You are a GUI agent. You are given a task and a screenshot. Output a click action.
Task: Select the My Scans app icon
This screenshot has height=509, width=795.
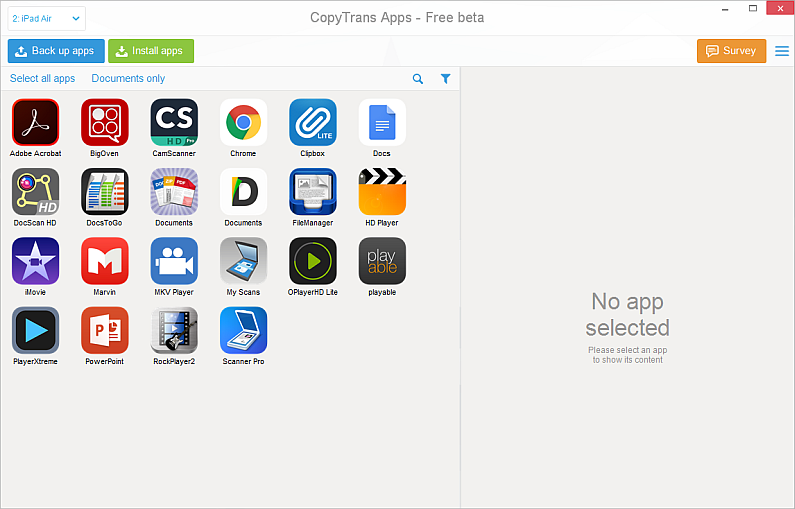point(243,261)
